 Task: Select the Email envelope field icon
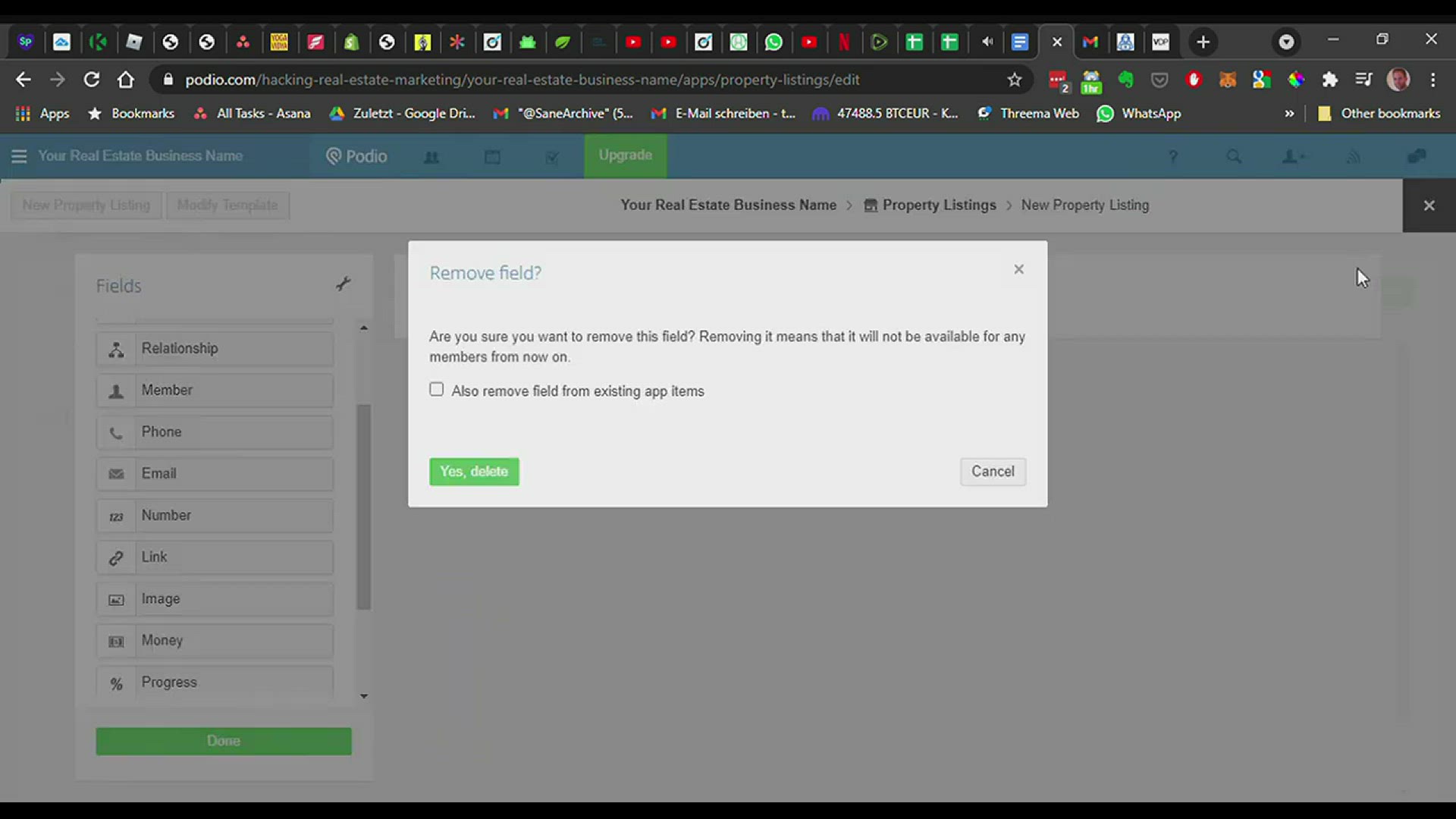click(x=116, y=474)
